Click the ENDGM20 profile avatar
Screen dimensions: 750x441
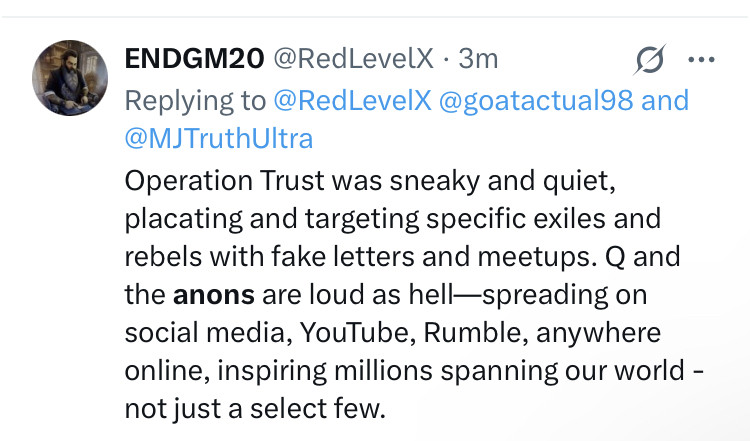pos(71,79)
